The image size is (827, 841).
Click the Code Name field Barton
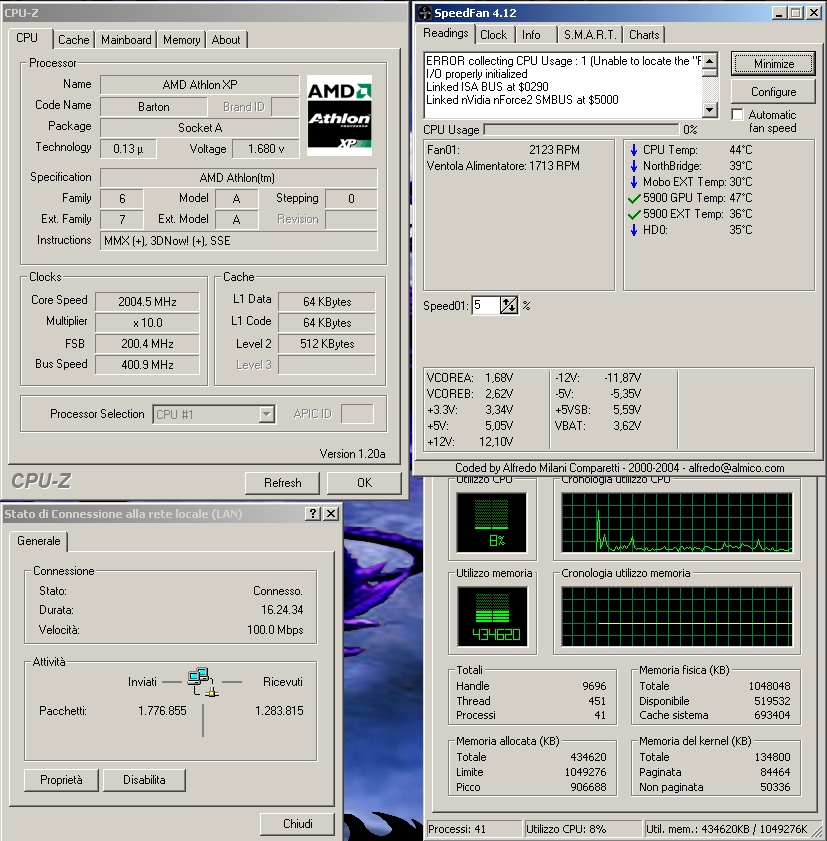point(153,107)
